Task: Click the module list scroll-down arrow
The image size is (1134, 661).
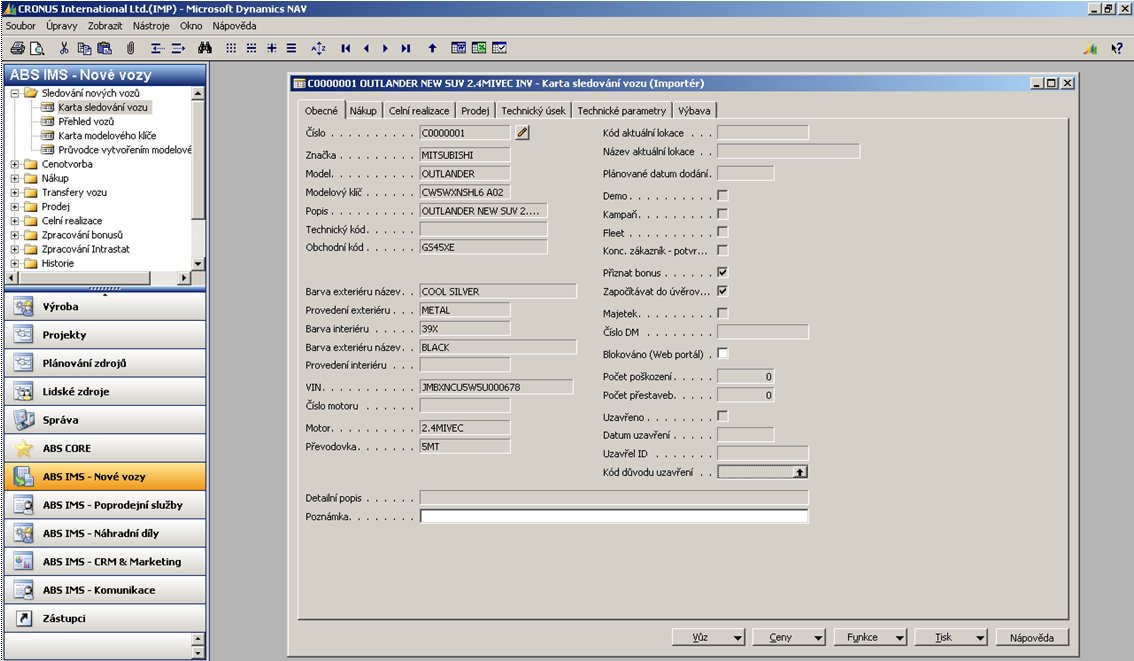Action: pyautogui.click(x=198, y=652)
